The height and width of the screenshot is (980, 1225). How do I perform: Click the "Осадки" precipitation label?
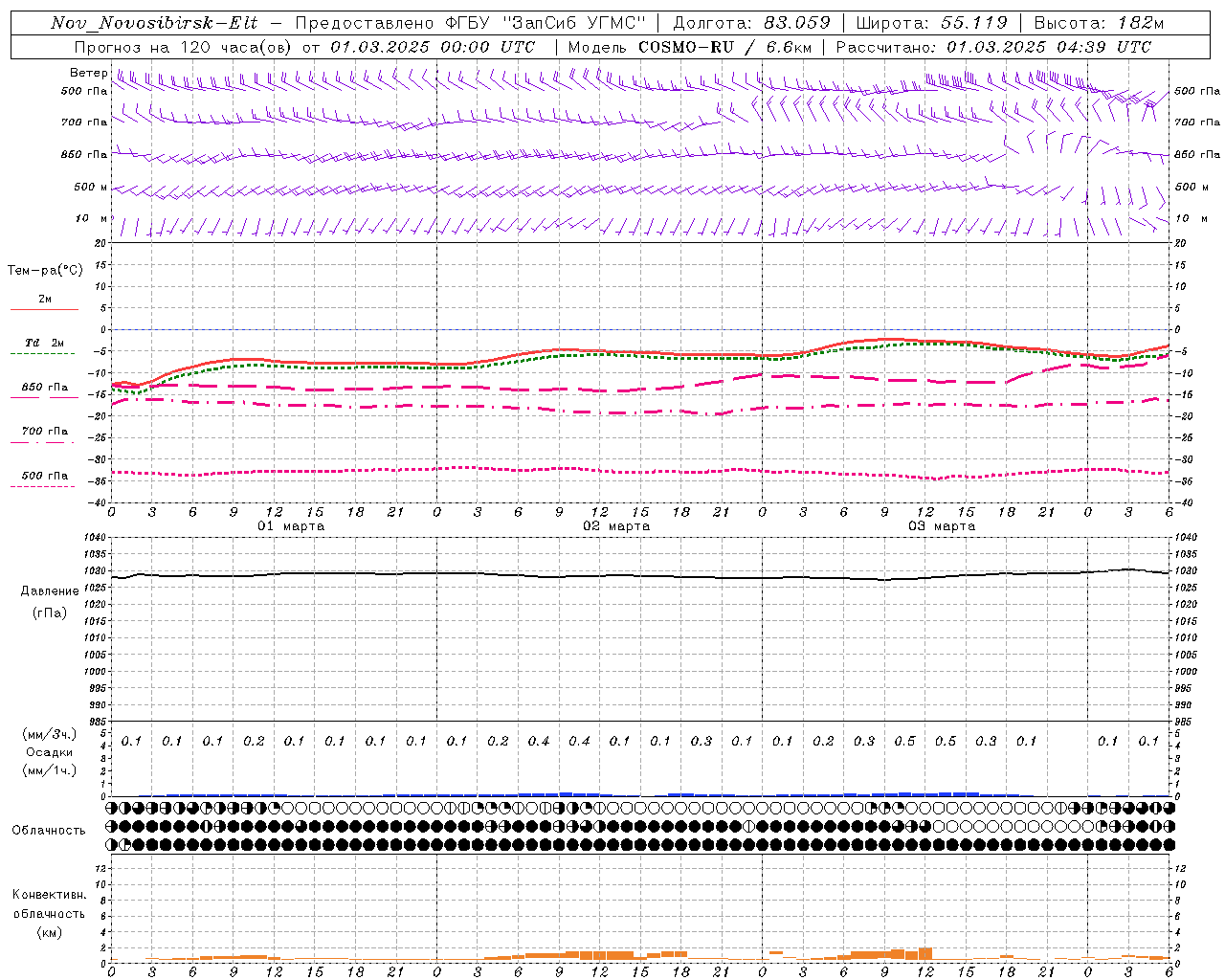click(x=50, y=752)
